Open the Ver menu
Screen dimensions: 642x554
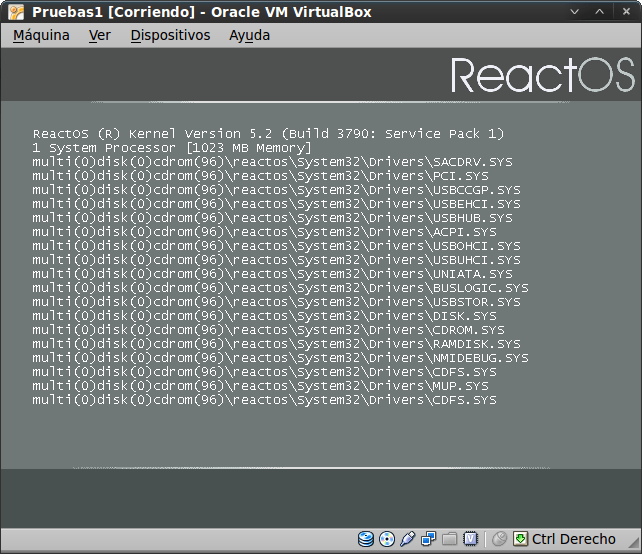coord(99,35)
